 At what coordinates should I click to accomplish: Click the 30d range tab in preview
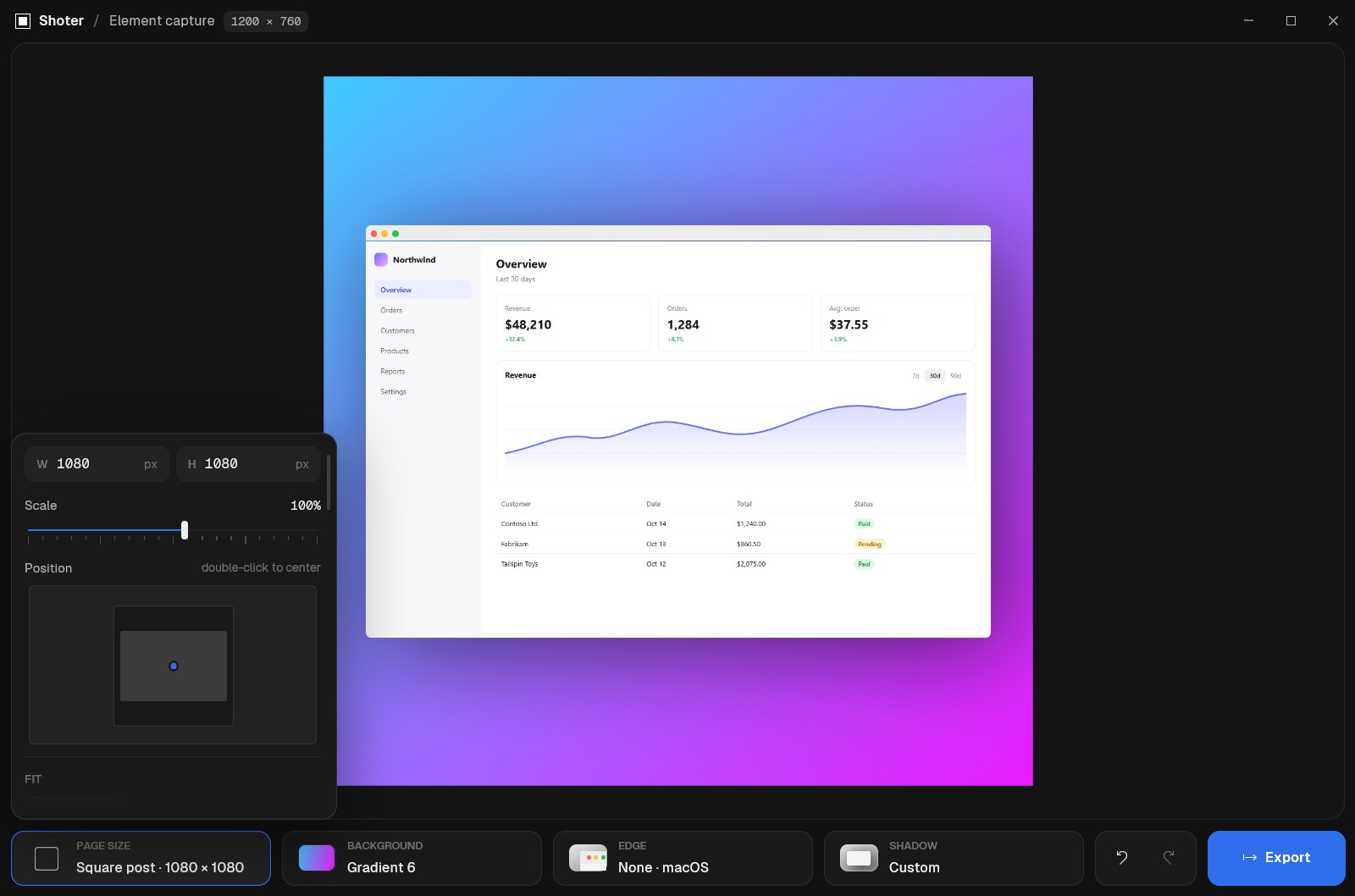pos(935,376)
